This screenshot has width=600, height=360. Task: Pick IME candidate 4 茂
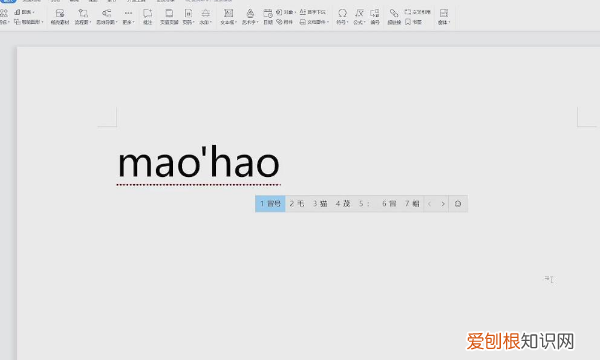[343, 204]
